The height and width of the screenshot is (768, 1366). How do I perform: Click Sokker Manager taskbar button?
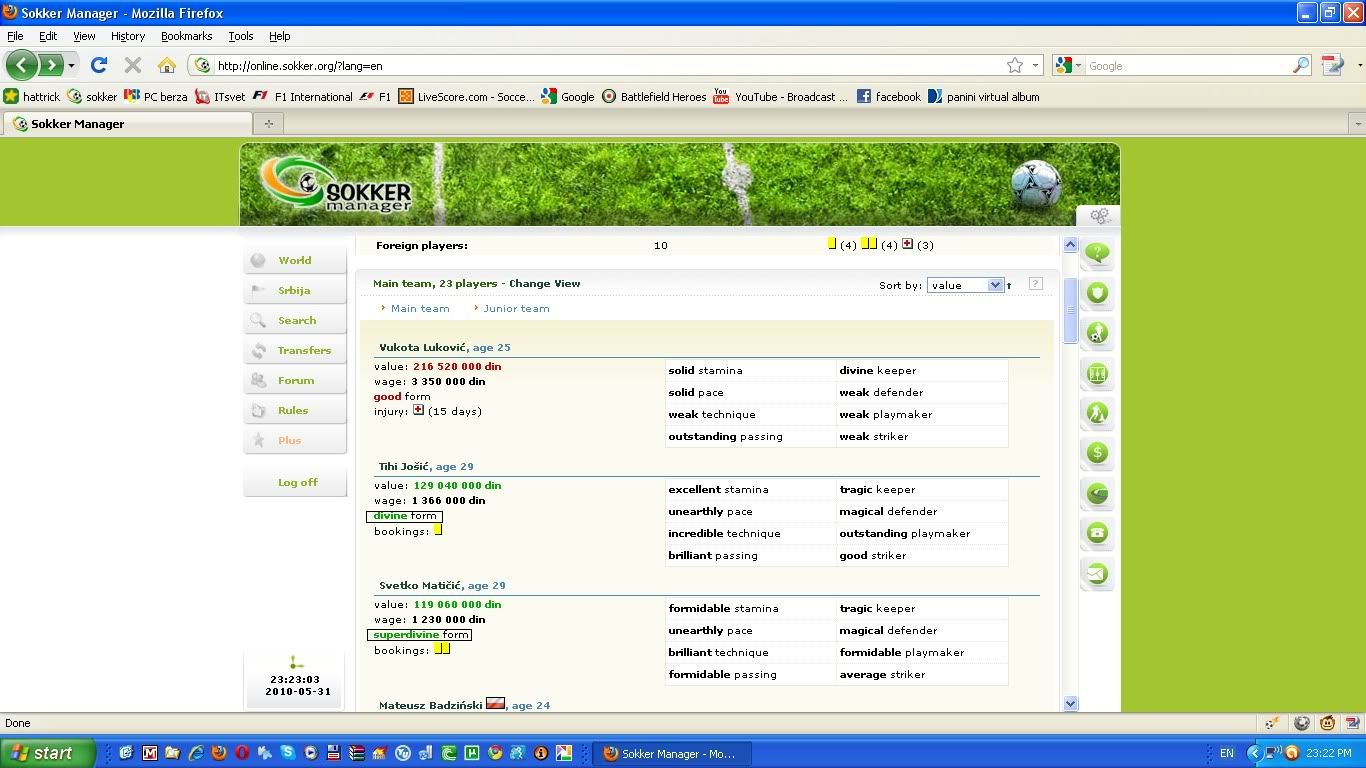(x=670, y=754)
